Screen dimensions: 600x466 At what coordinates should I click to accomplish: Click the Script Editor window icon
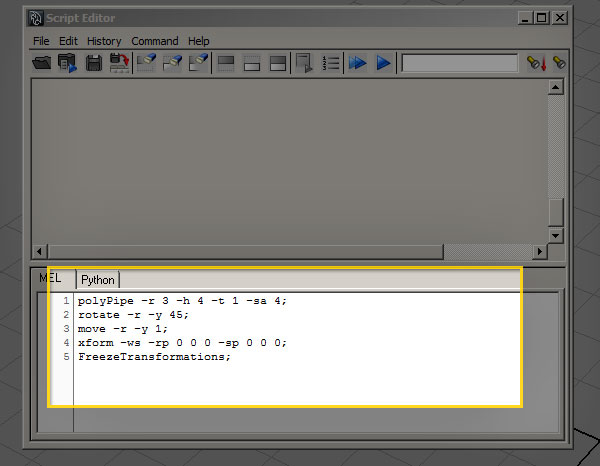point(35,18)
